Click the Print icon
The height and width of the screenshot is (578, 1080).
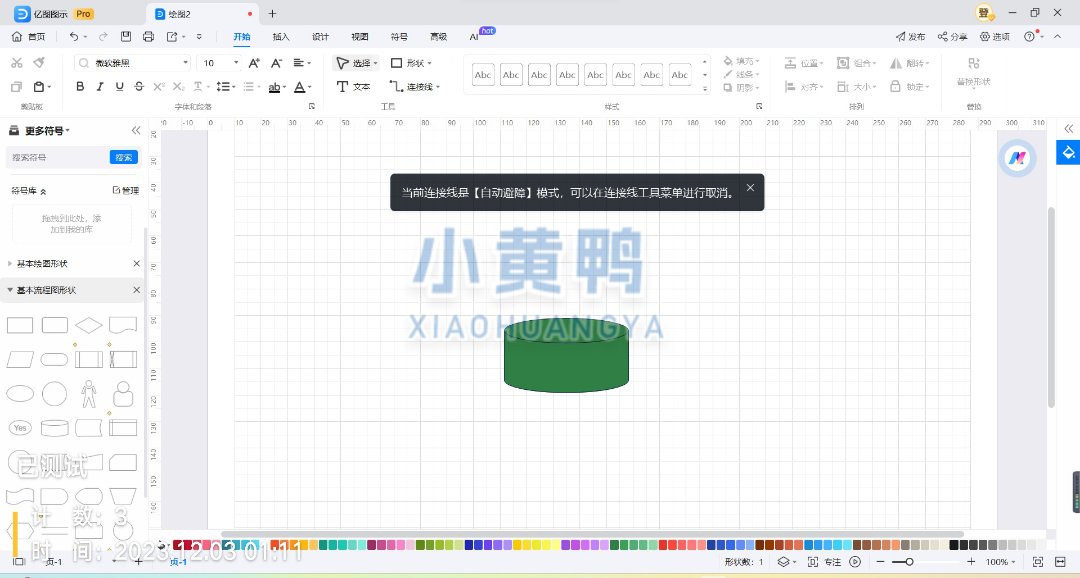pyautogui.click(x=149, y=37)
